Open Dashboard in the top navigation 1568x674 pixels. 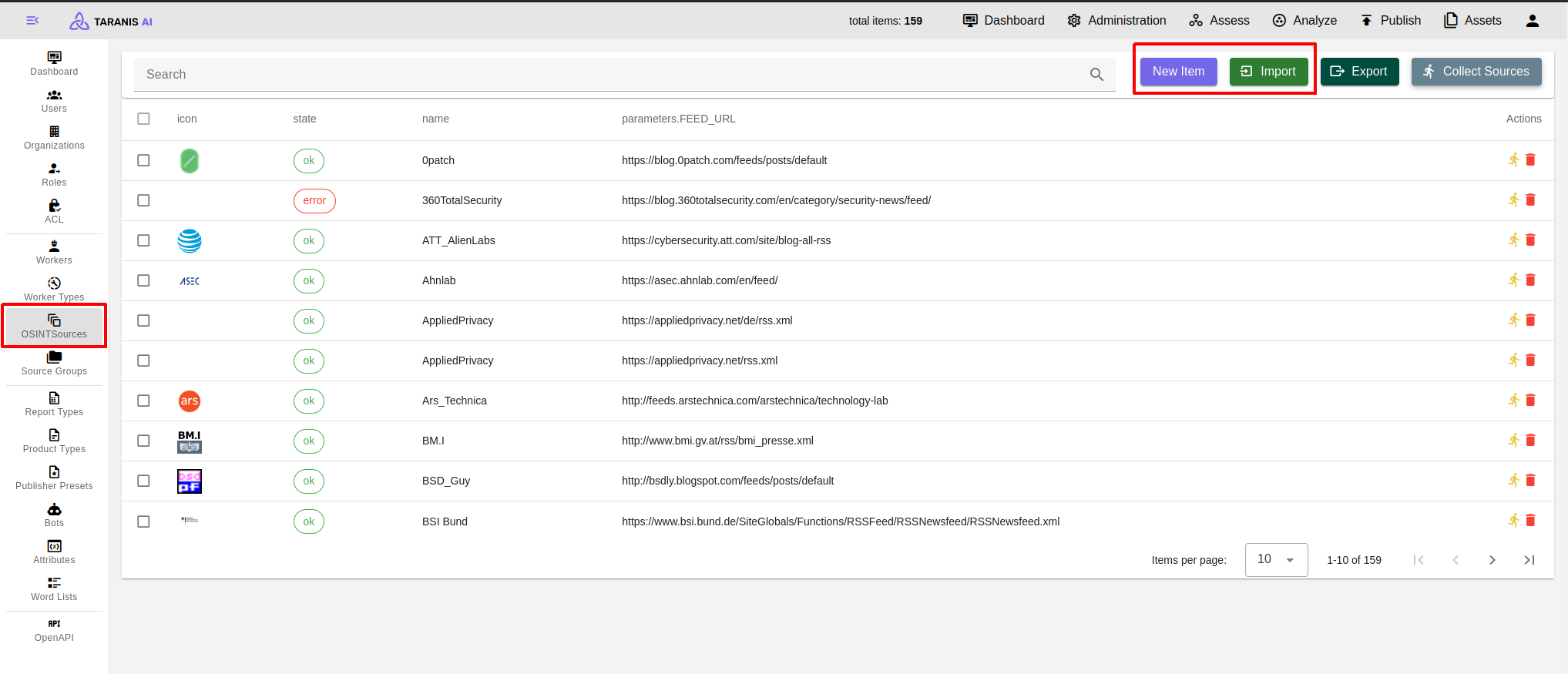[x=1004, y=21]
